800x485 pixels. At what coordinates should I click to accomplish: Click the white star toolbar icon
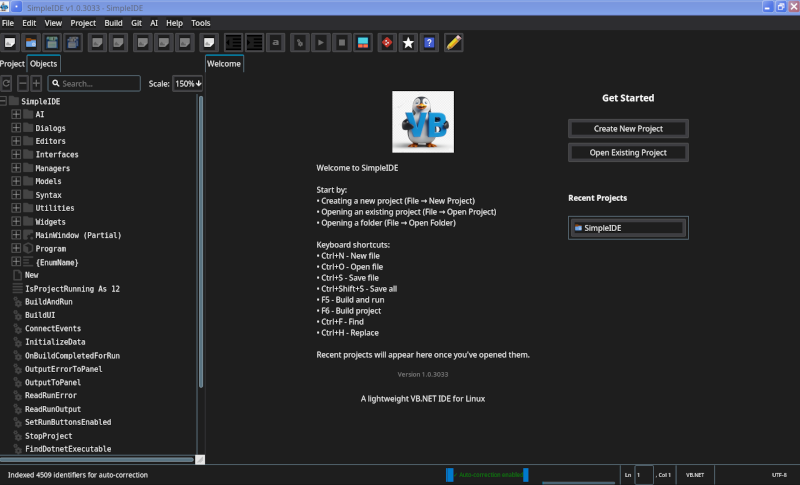408,43
